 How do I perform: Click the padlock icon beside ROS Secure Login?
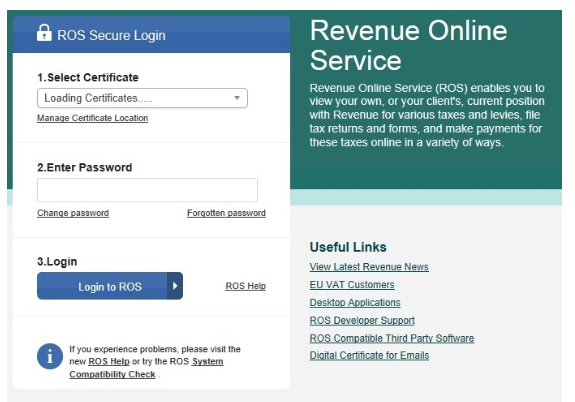click(44, 33)
